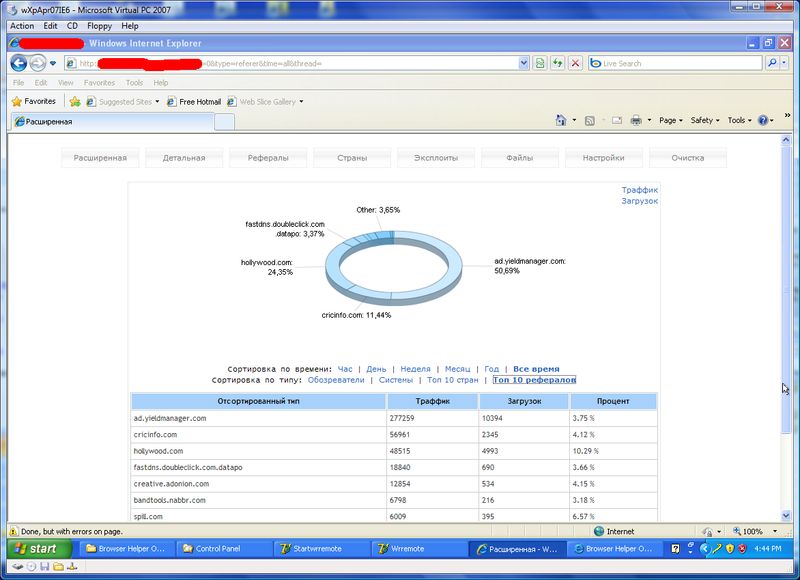800x580 pixels.
Task: Click the Home icon in command bar
Action: coord(561,120)
